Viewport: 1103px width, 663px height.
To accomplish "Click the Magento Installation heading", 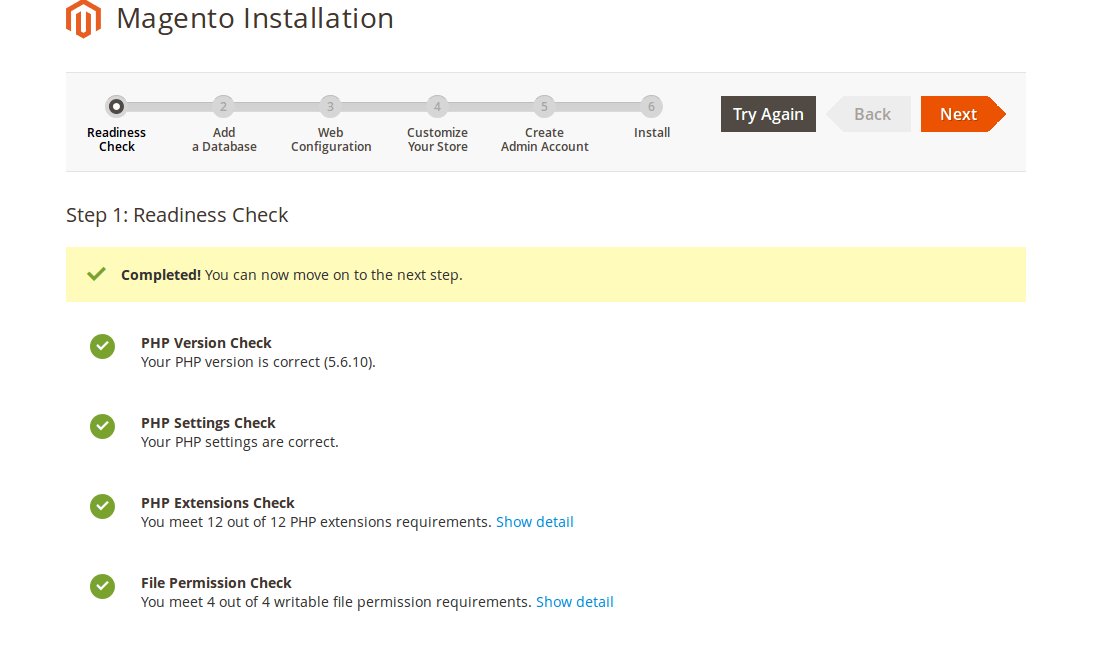I will pyautogui.click(x=255, y=18).
